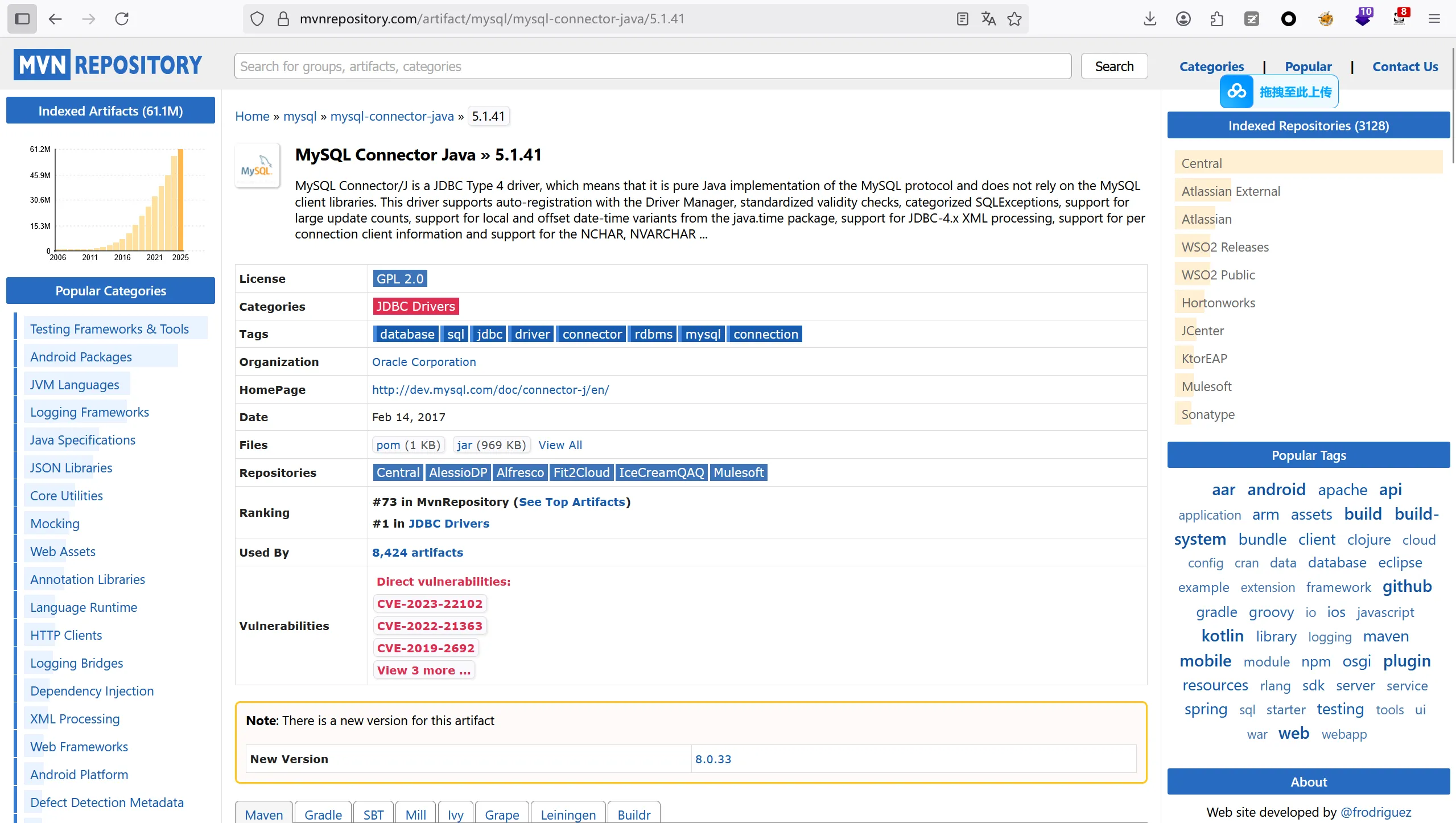Click View All files link
Image resolution: width=1456 pixels, height=823 pixels.
[560, 445]
